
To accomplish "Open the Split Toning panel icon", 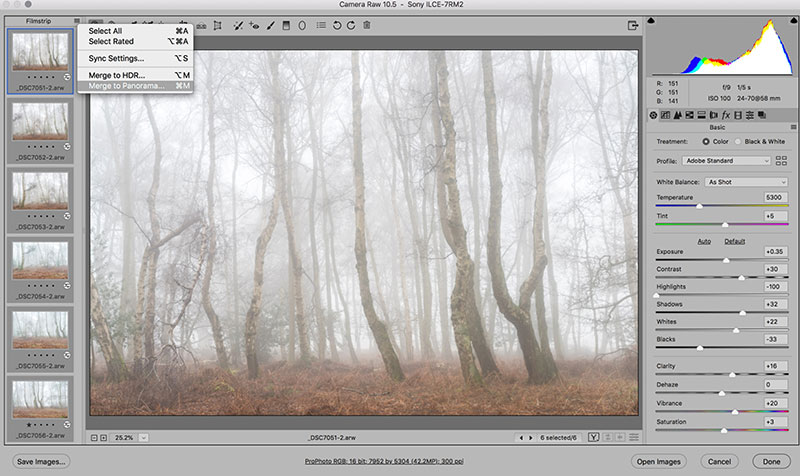I will tap(702, 115).
